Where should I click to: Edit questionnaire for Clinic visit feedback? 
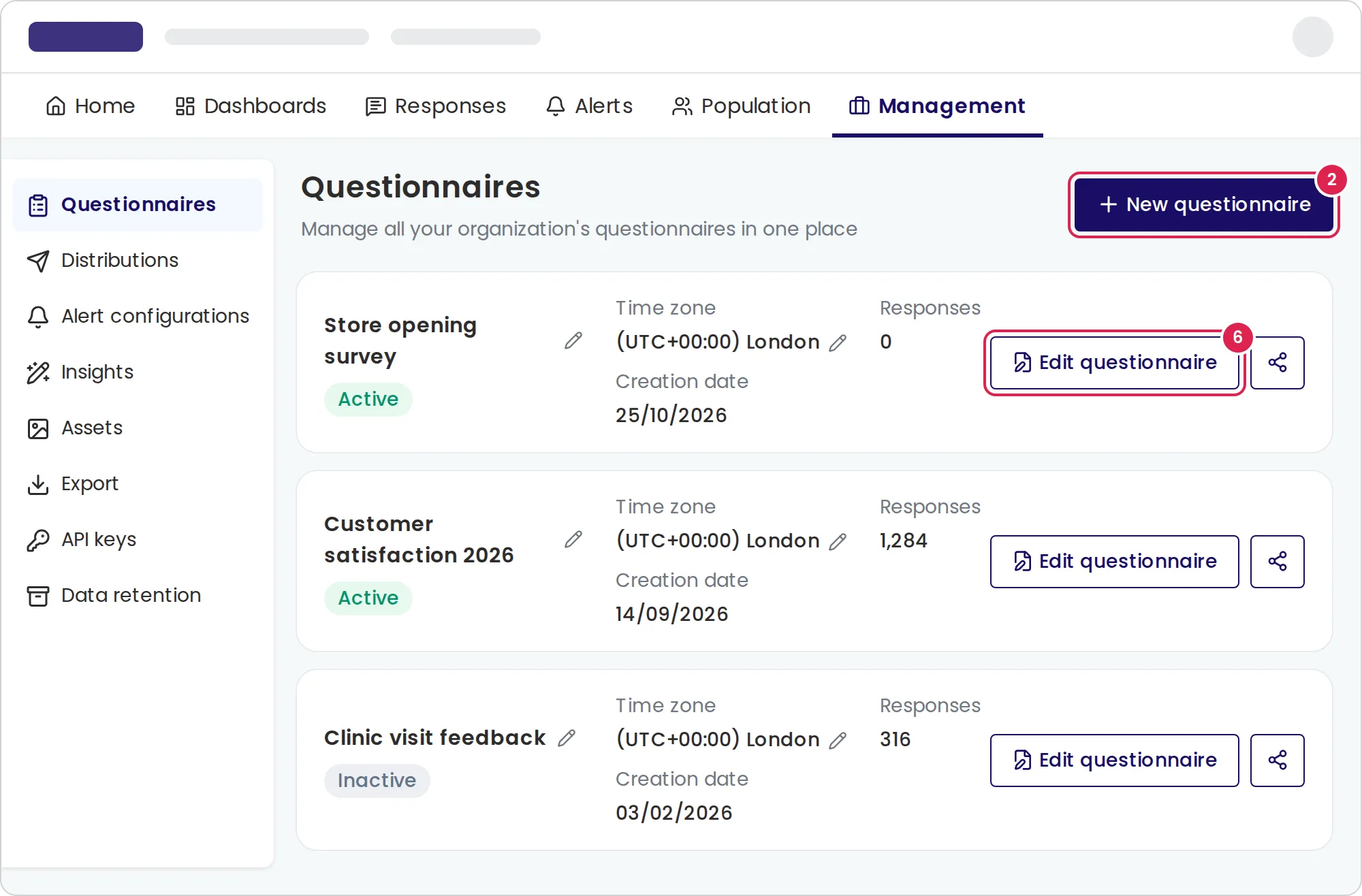click(1115, 760)
